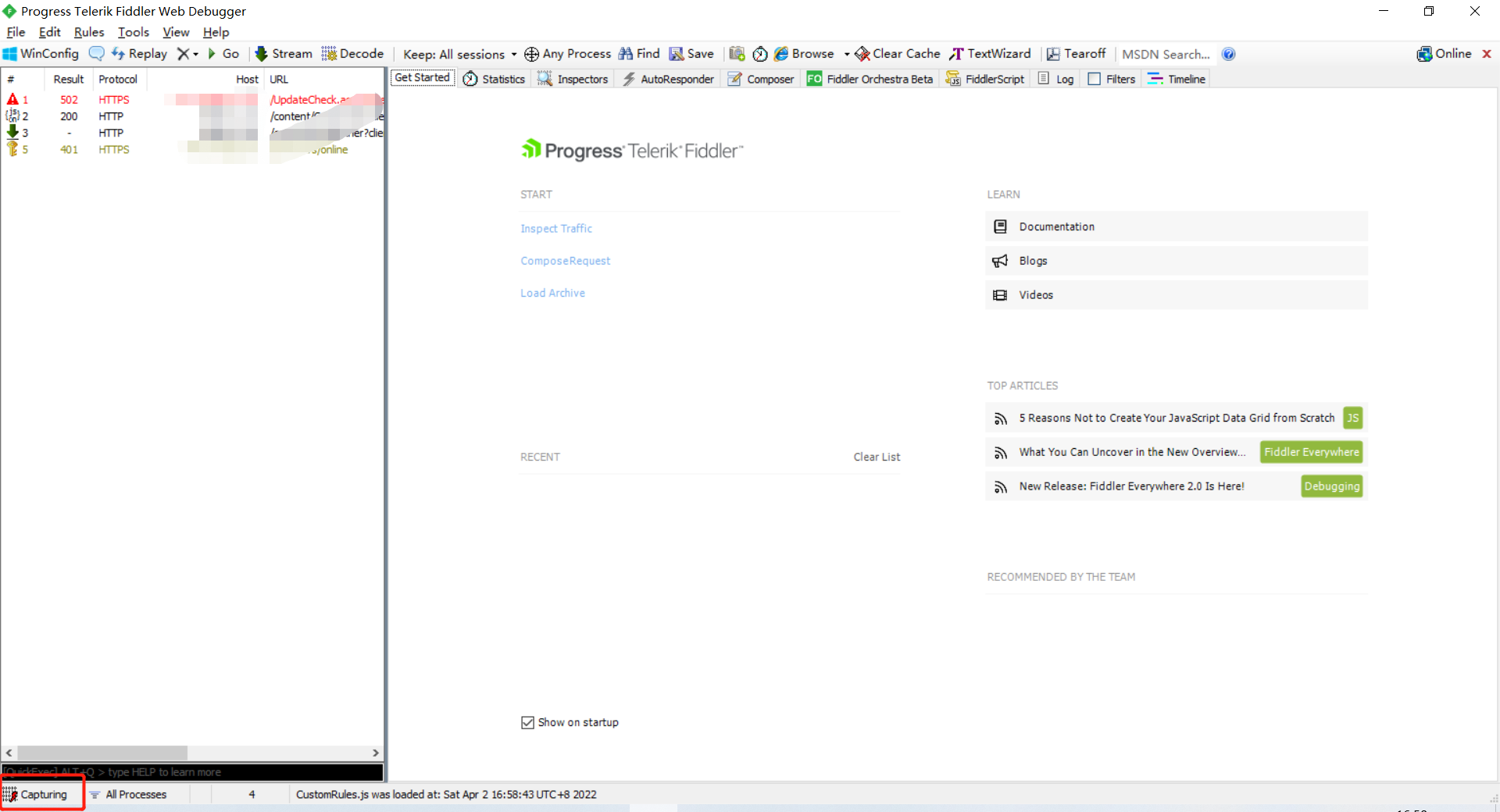Switch to the AutoResponder tab
The height and width of the screenshot is (812, 1500).
coord(668,79)
